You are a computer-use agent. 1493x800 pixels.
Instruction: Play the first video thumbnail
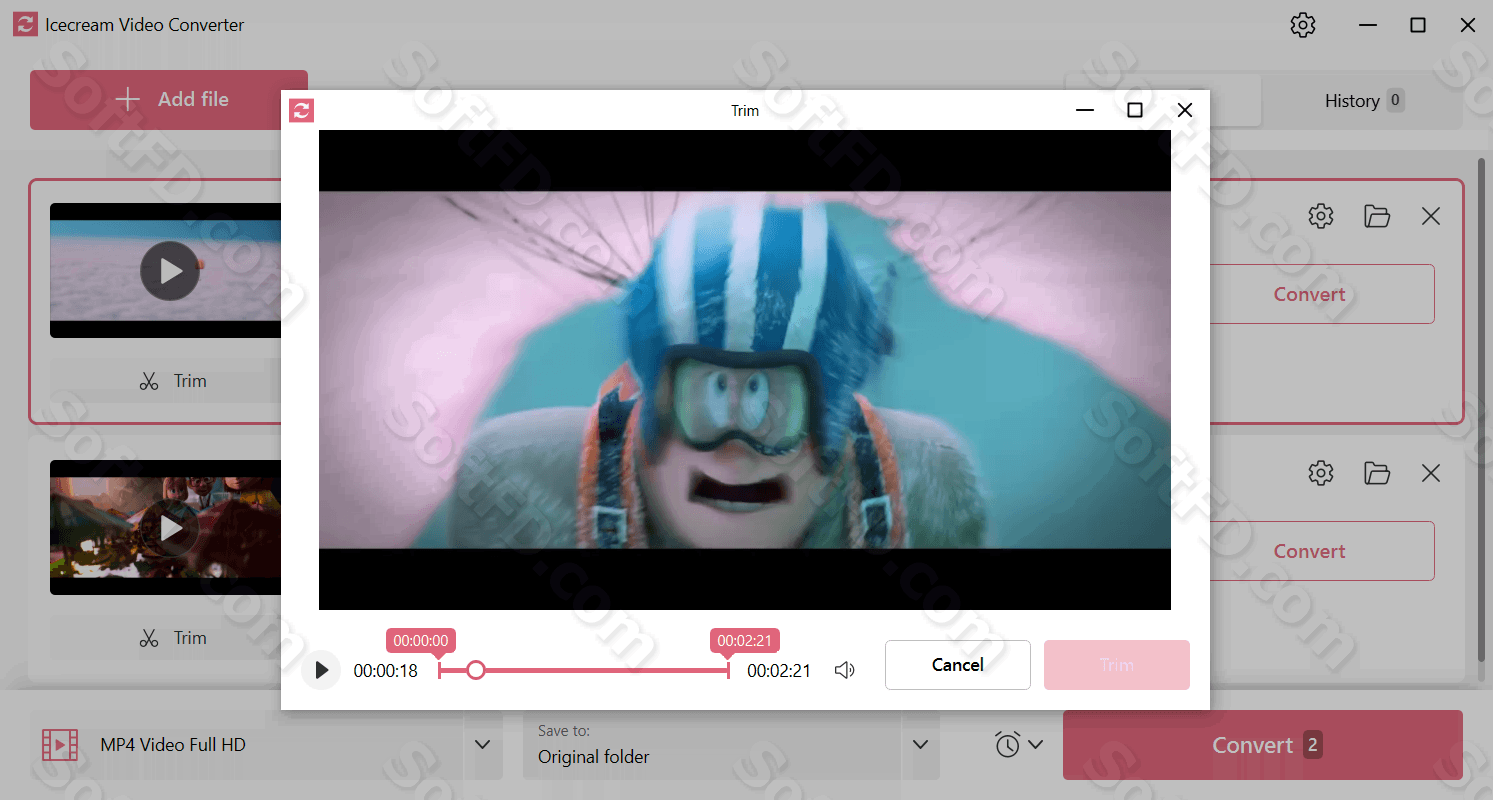tap(170, 271)
